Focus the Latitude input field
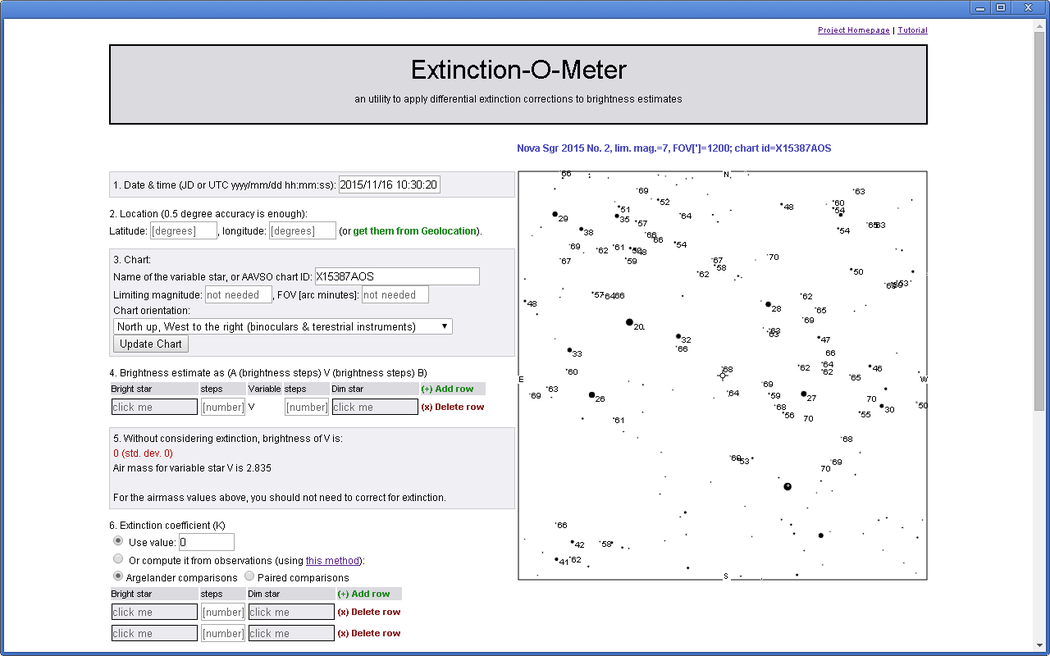 point(184,231)
